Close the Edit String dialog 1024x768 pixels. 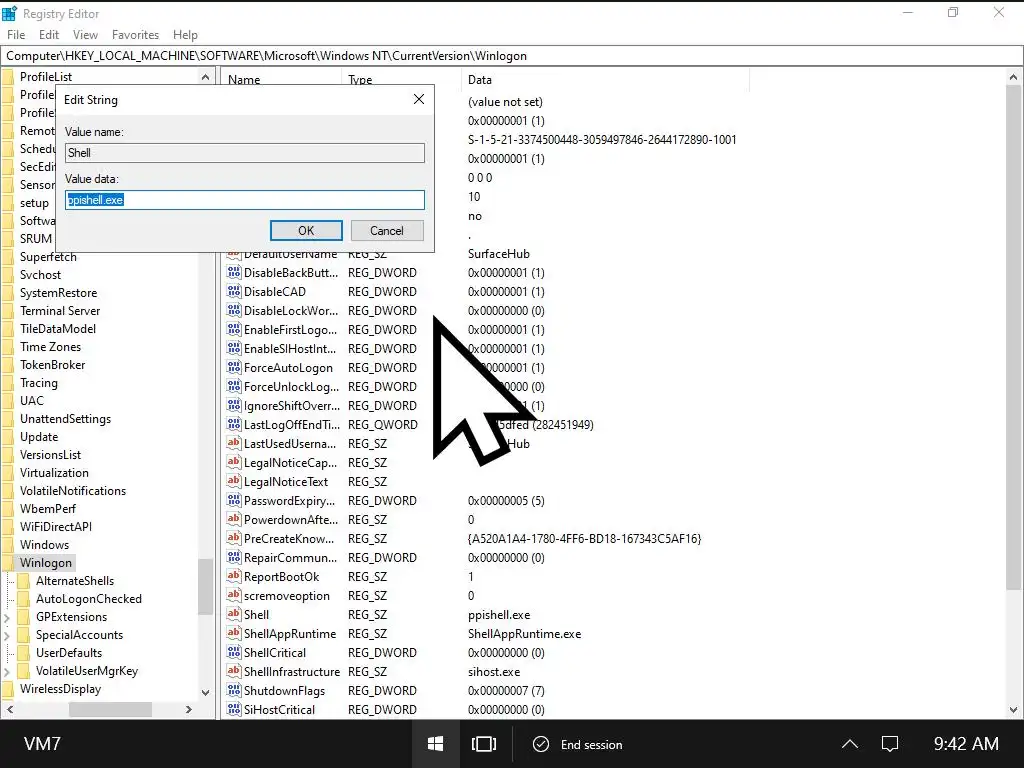(x=419, y=99)
